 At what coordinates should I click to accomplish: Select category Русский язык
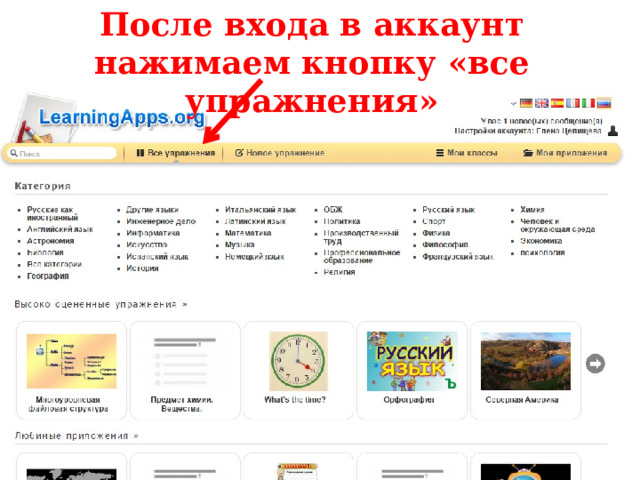coord(449,210)
